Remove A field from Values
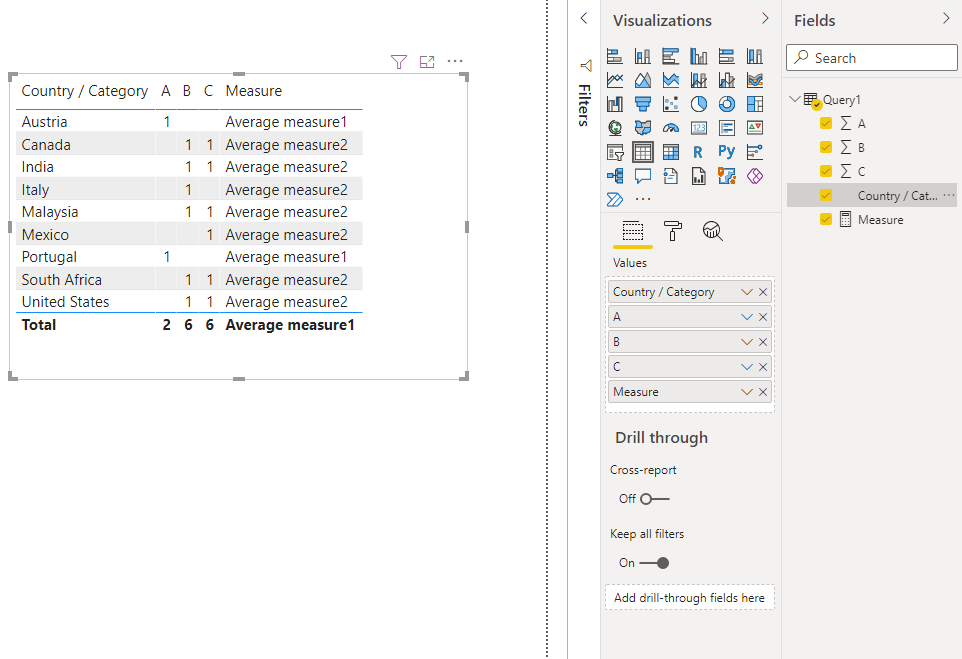 click(763, 317)
